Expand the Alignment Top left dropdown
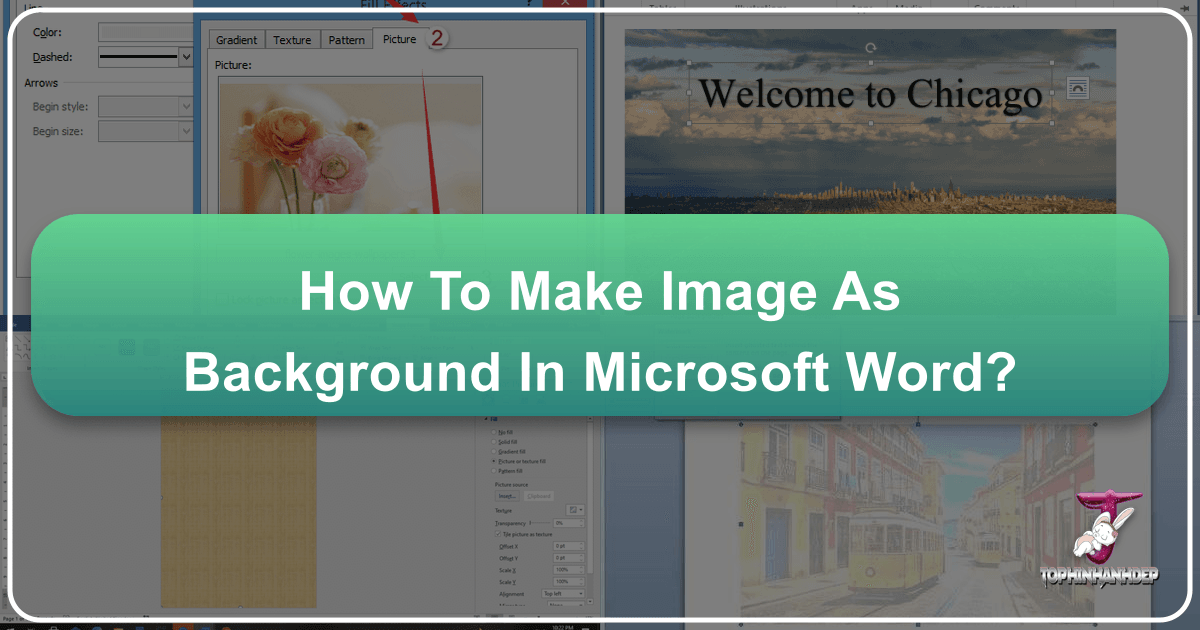Viewport: 1200px width, 630px height. click(x=563, y=593)
